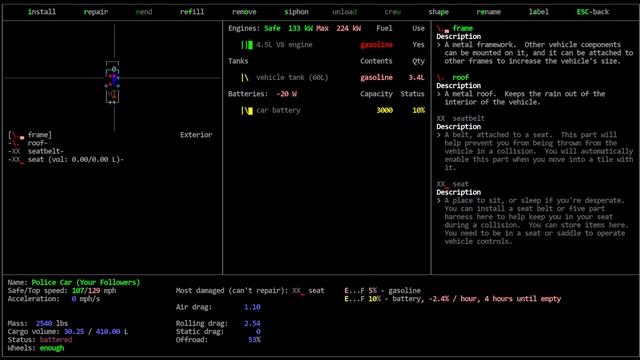Click the Rolling drag 2.54 value
This screenshot has width=640, height=360.
point(252,323)
